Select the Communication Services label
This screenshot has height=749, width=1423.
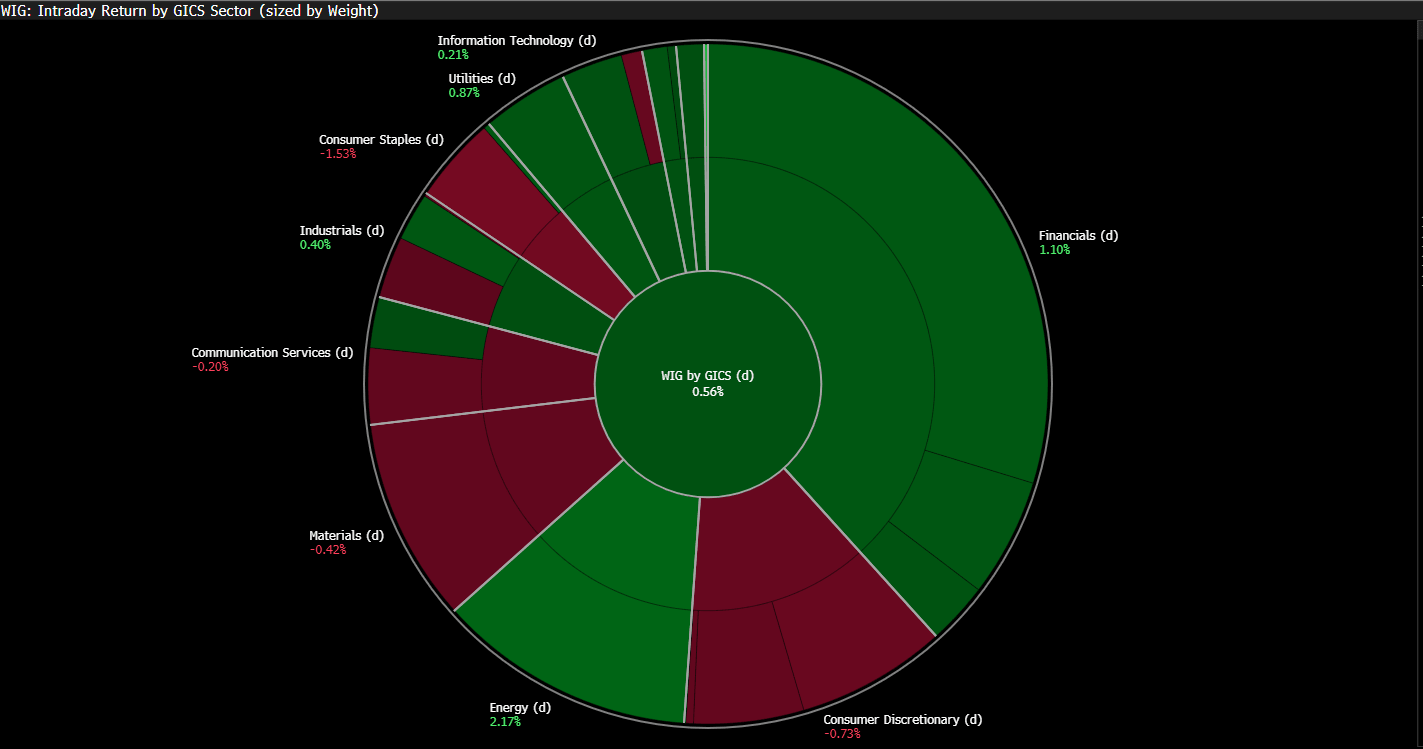272,353
